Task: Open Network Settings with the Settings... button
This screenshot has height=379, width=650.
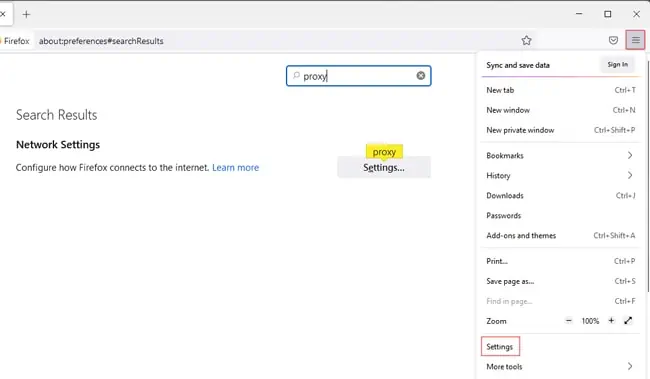Action: [x=384, y=168]
